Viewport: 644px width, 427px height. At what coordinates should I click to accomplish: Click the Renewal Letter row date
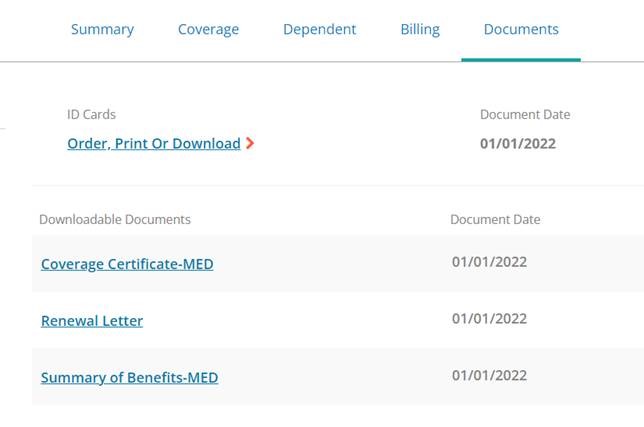(489, 319)
